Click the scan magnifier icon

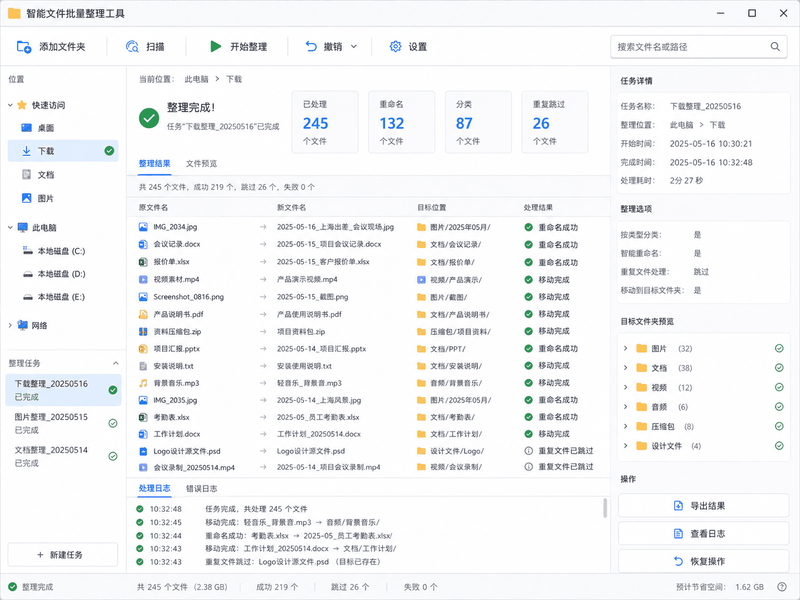click(132, 47)
